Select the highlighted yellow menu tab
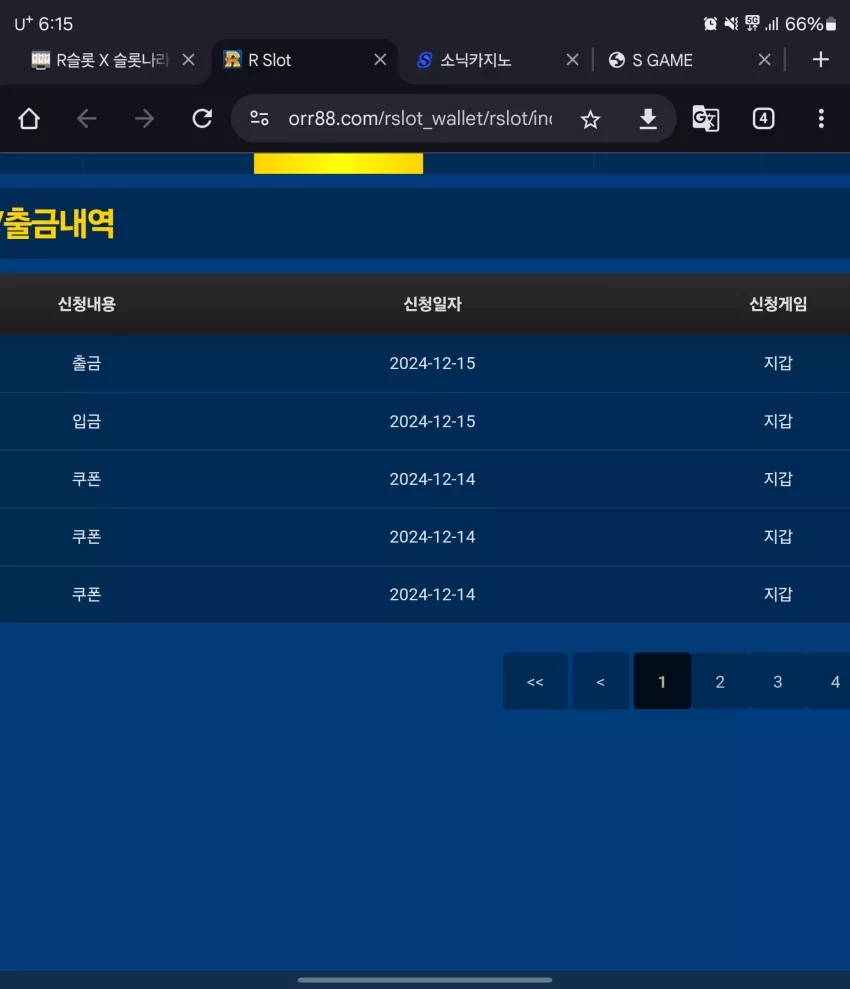Screen dimensions: 850x989 (339, 163)
